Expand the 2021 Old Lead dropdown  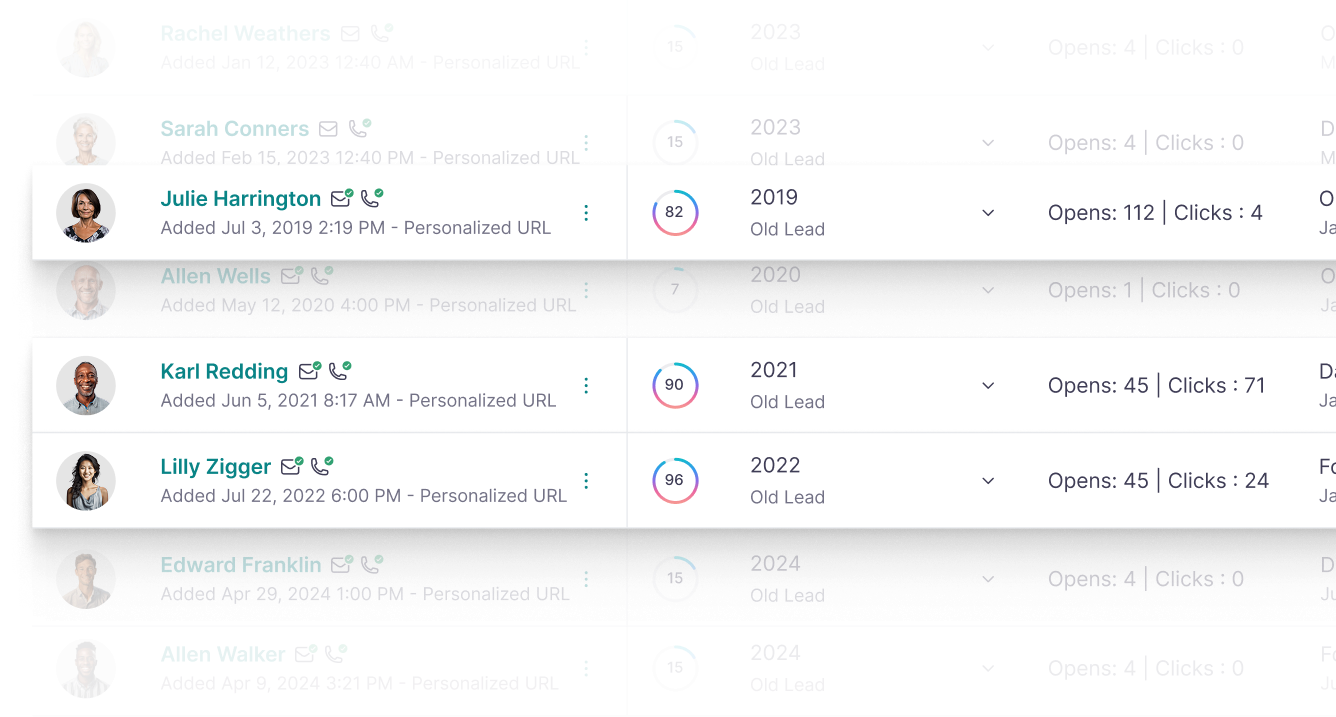click(x=988, y=386)
